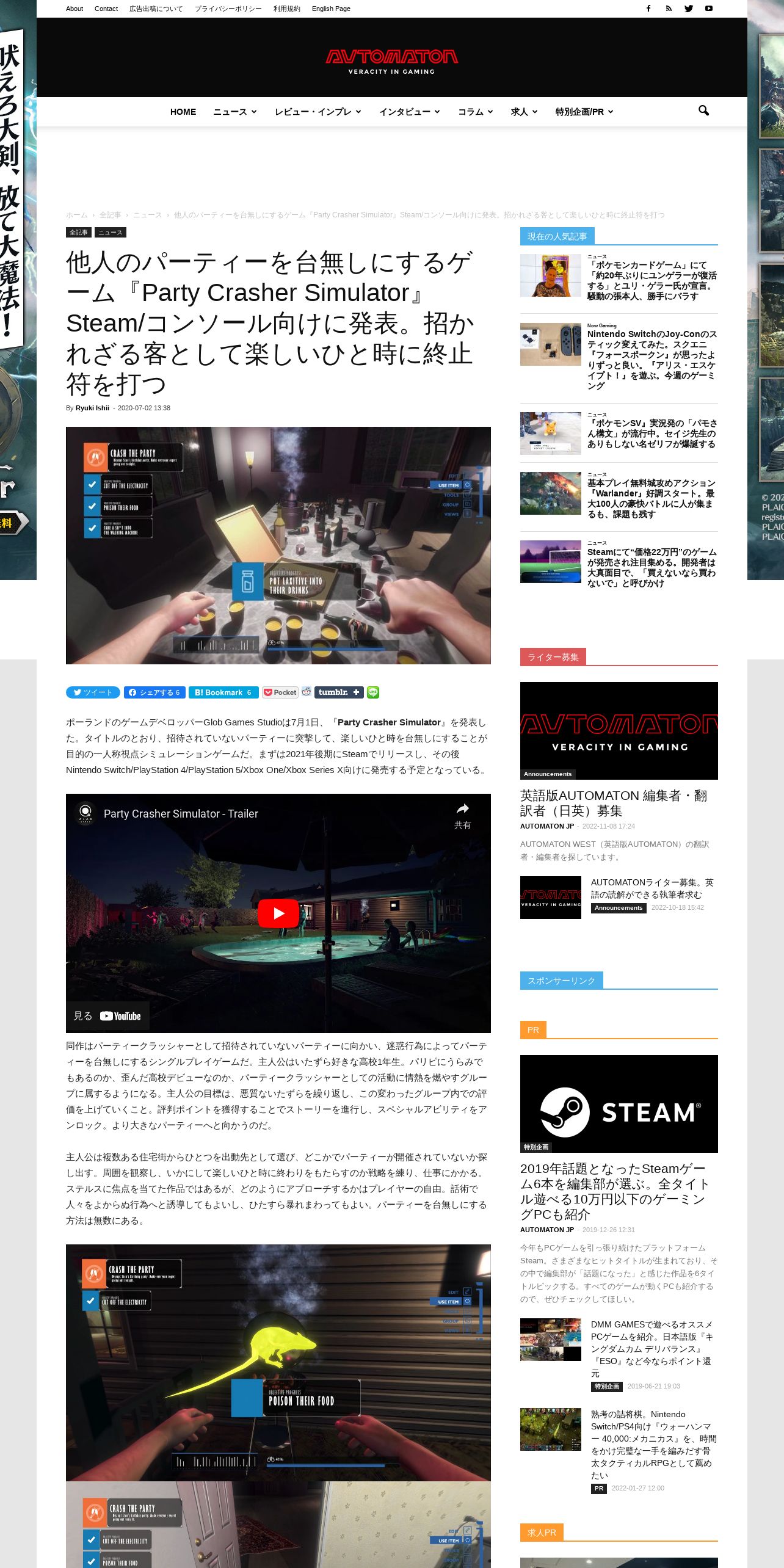Click the video channel avatar icon

pos(85,813)
